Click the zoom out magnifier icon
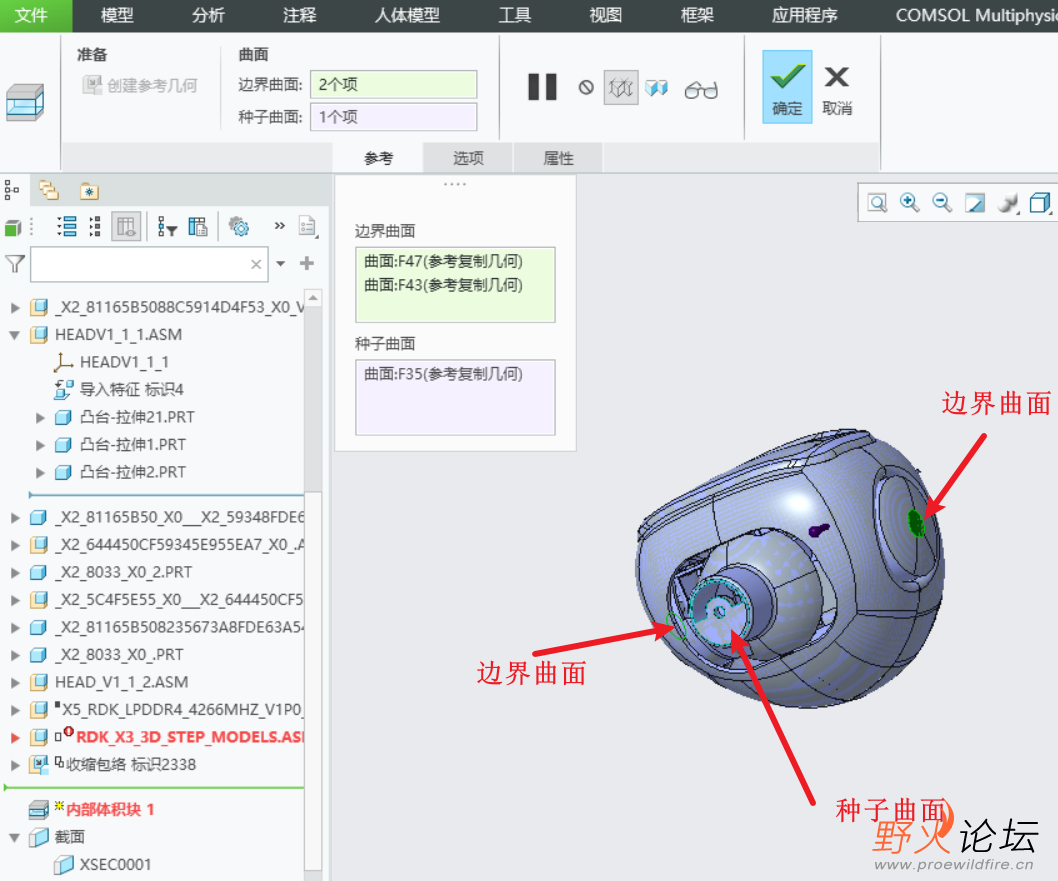The image size is (1058, 881). [x=942, y=202]
